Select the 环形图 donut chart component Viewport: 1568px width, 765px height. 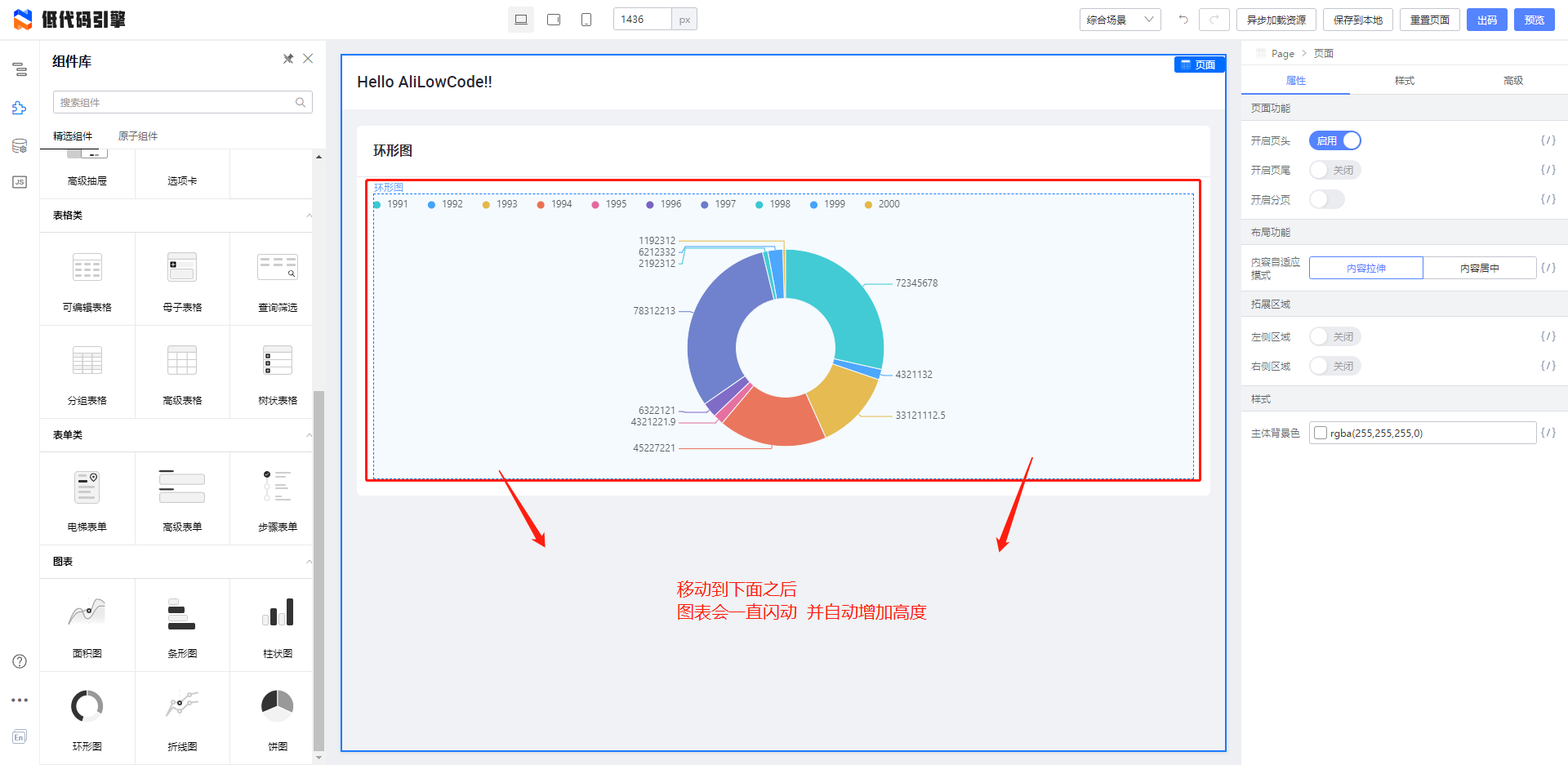pos(87,718)
